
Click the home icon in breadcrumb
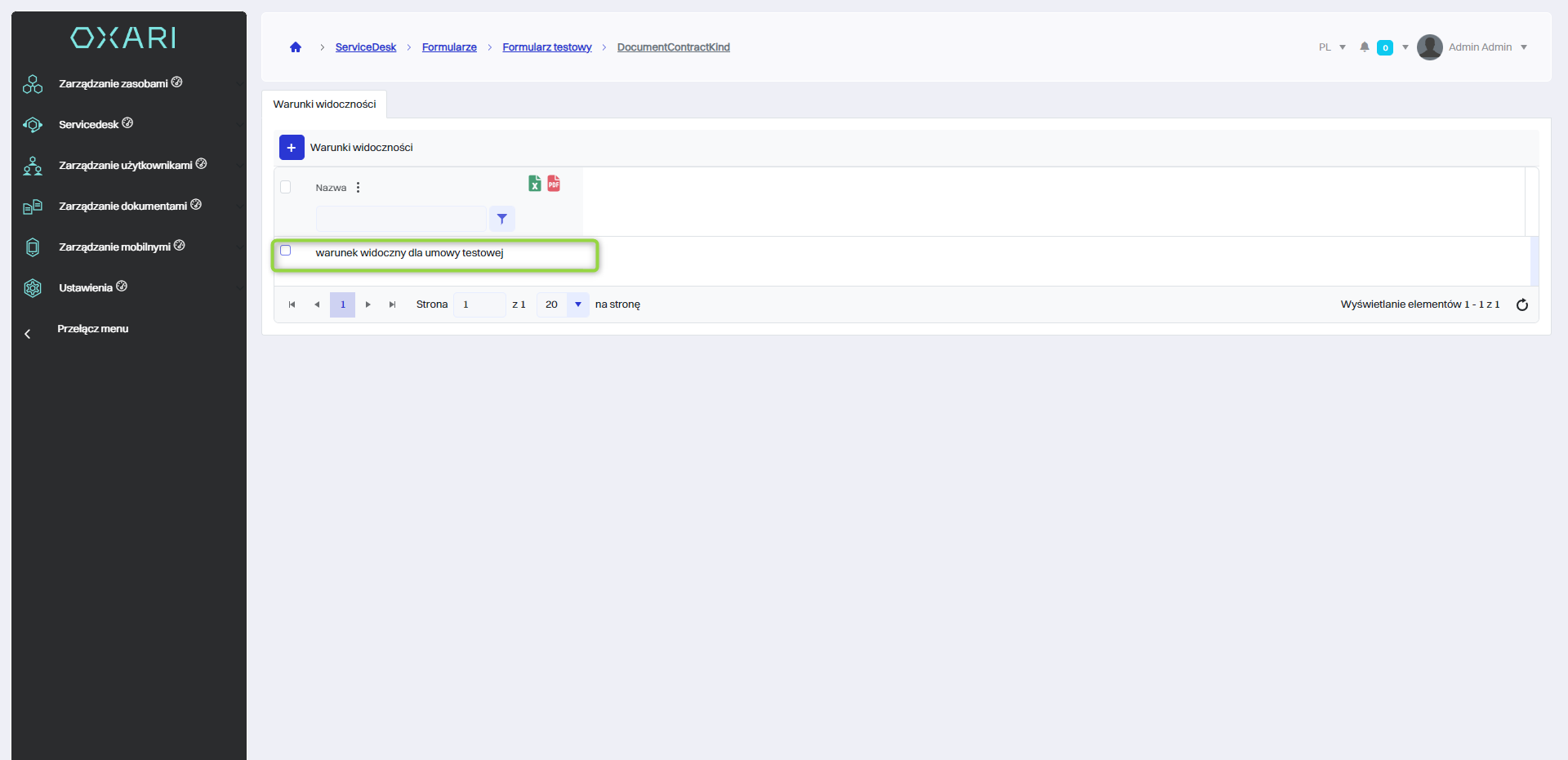click(x=296, y=47)
